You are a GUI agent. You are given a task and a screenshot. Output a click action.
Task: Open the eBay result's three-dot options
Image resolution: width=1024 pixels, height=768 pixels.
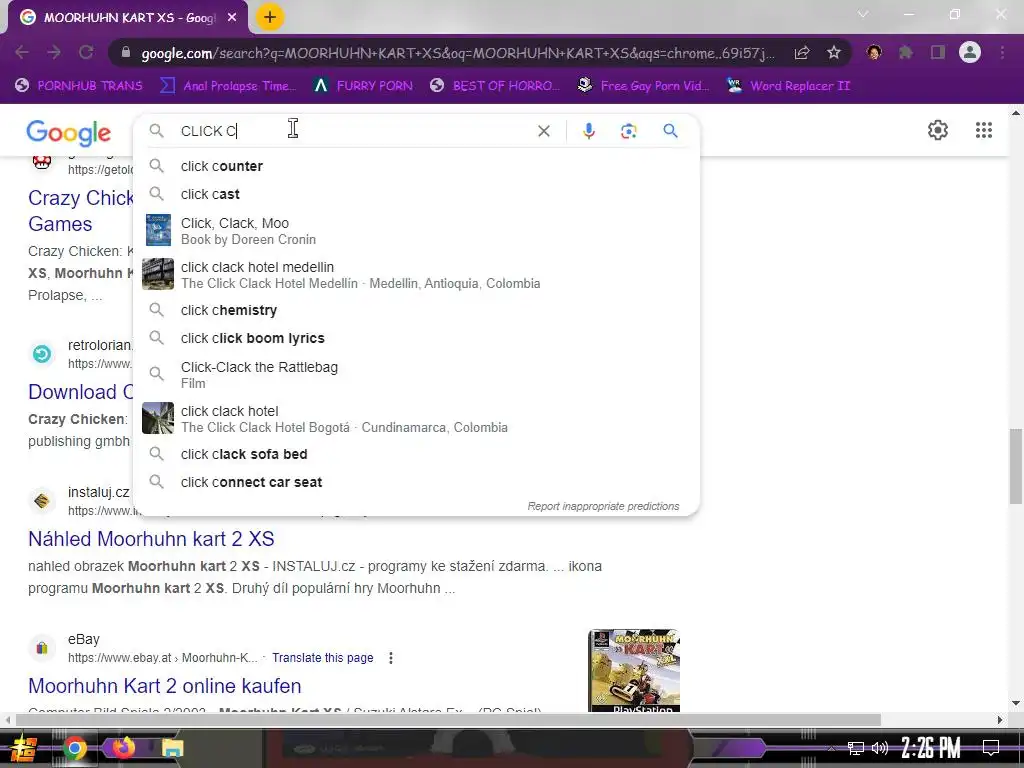point(391,658)
